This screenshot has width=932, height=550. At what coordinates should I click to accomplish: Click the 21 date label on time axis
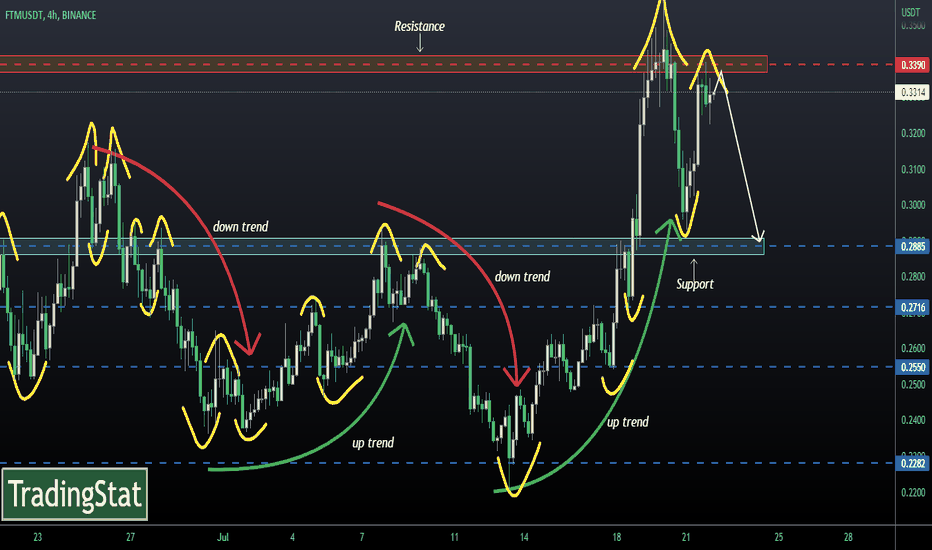coord(686,538)
